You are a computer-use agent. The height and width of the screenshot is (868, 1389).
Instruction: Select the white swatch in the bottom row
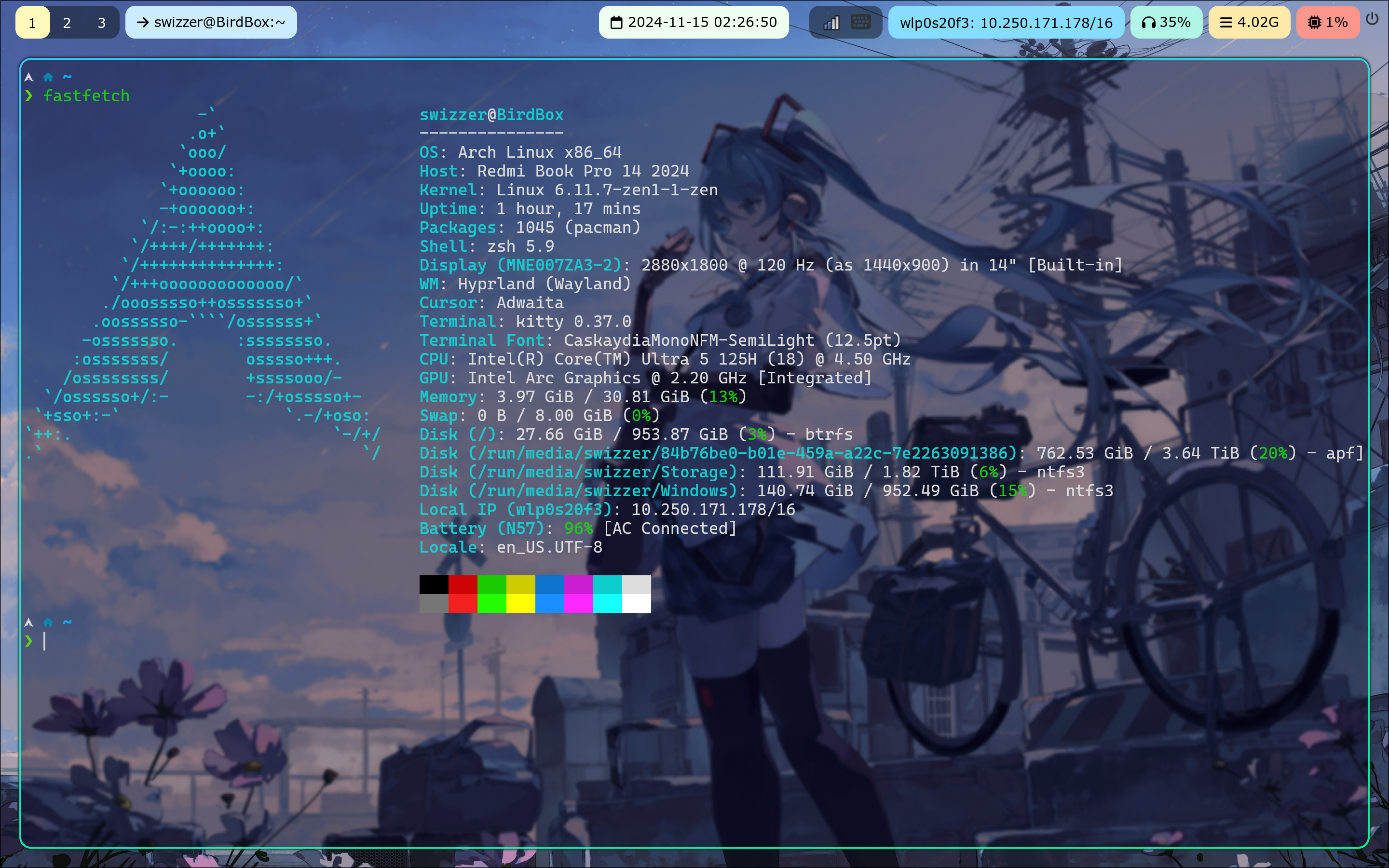coord(637,603)
